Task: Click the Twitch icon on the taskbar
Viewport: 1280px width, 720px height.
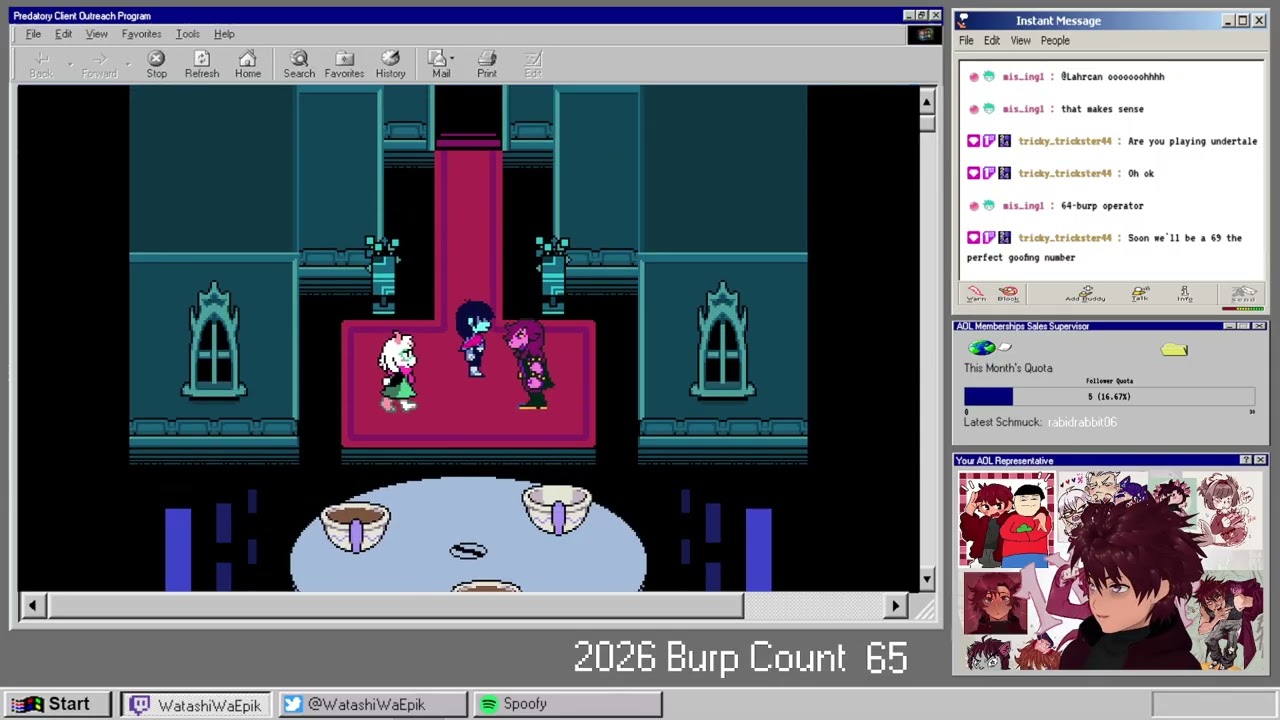Action: click(x=140, y=705)
